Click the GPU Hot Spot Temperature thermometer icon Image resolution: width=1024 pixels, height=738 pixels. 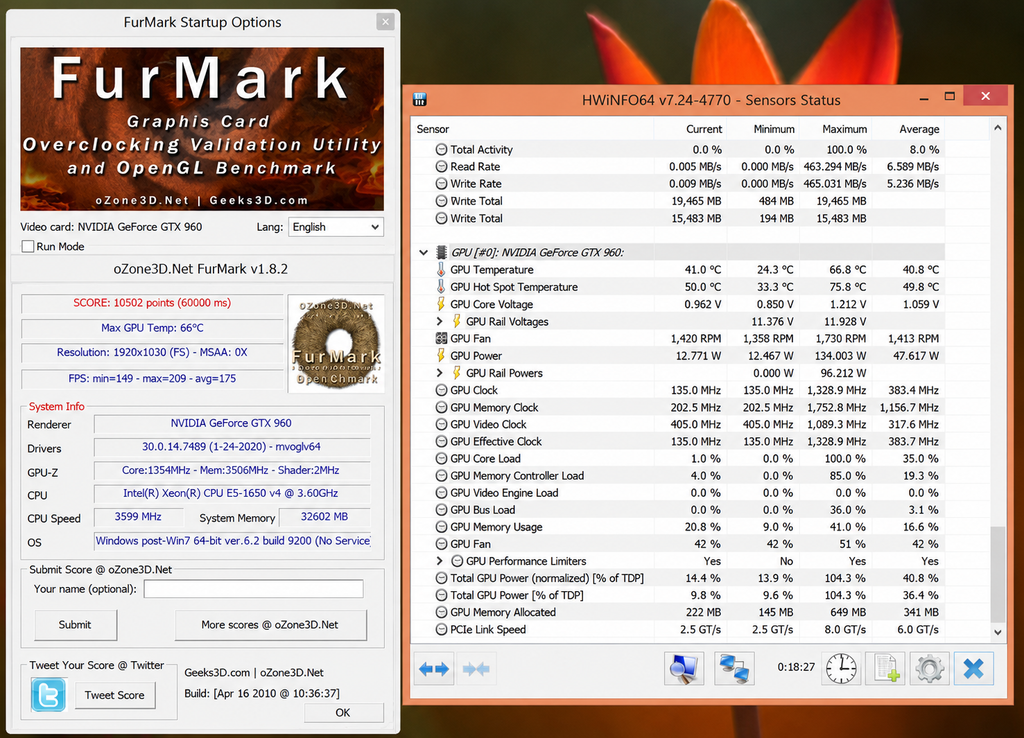coord(441,287)
